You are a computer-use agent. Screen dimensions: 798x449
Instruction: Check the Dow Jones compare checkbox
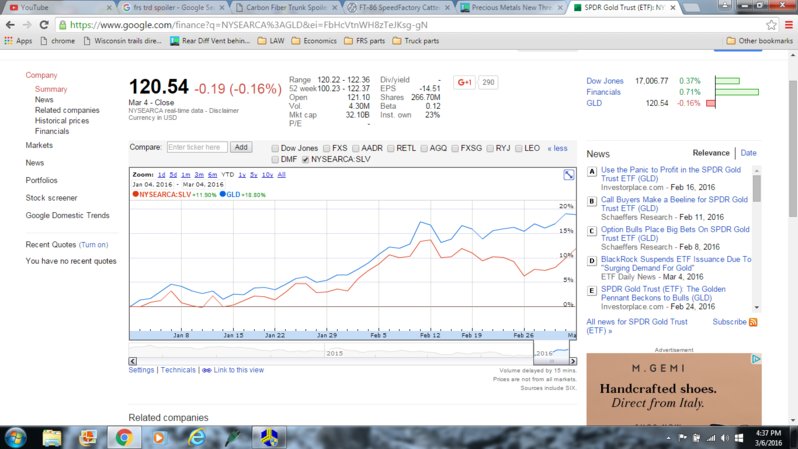[275, 148]
